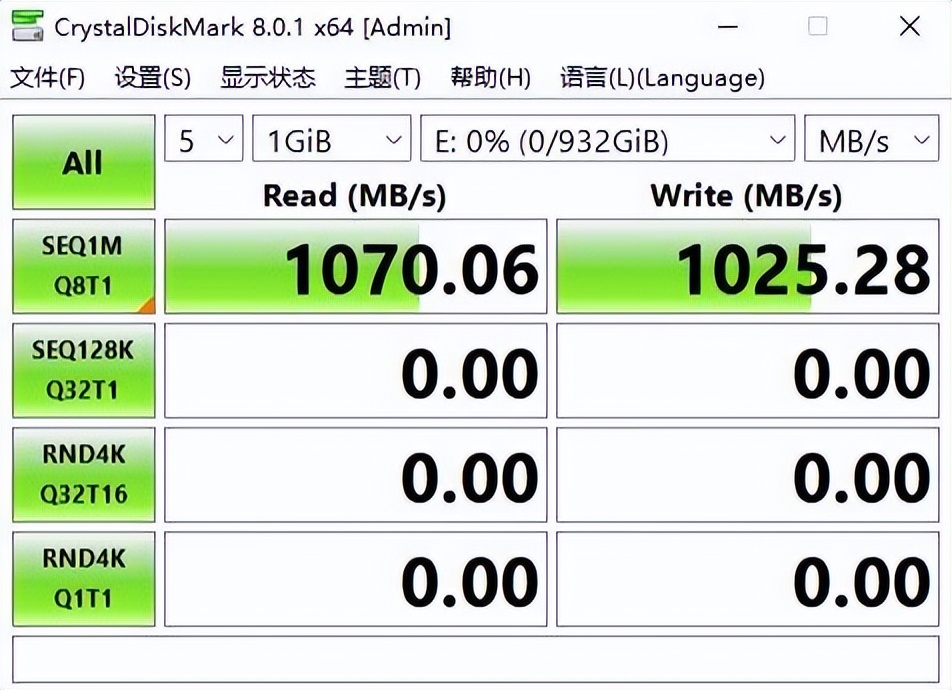The height and width of the screenshot is (690, 952).
Task: Open the 语言(L)(Language) menu
Action: coord(660,77)
